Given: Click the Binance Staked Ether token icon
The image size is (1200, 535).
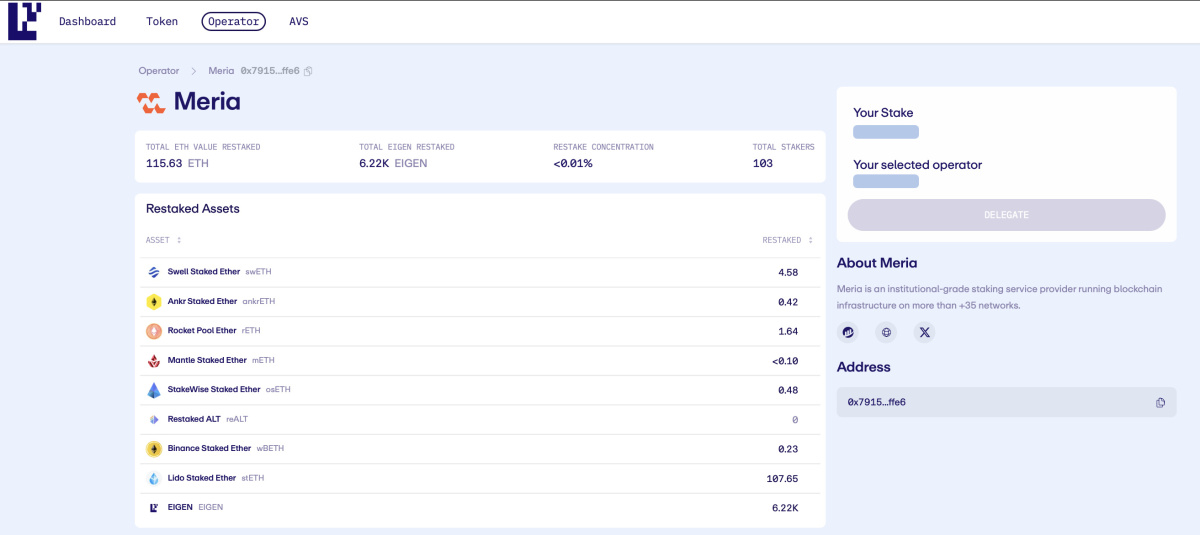Looking at the screenshot, I should (154, 449).
